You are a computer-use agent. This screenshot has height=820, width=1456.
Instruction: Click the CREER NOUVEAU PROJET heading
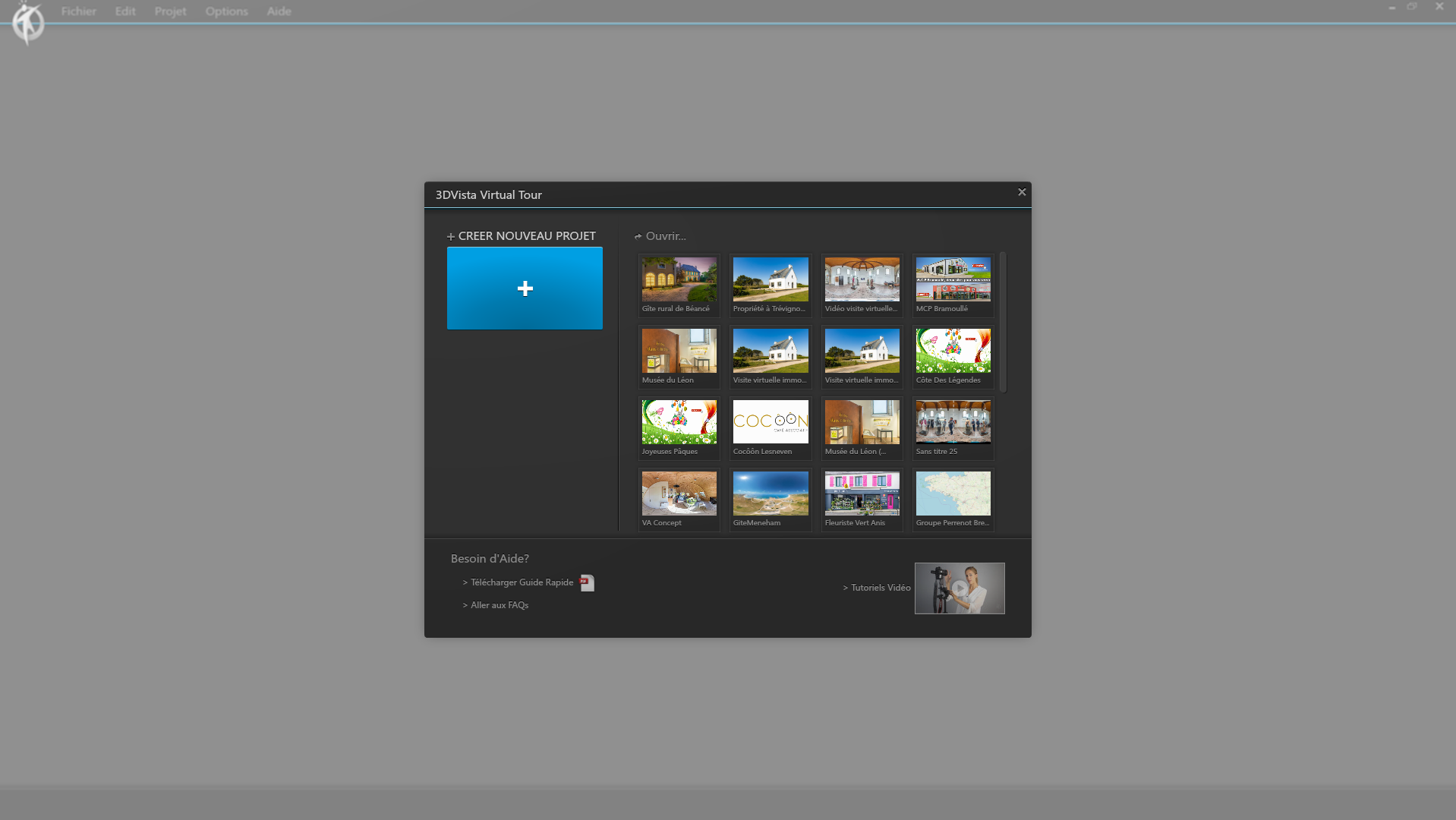coord(522,236)
